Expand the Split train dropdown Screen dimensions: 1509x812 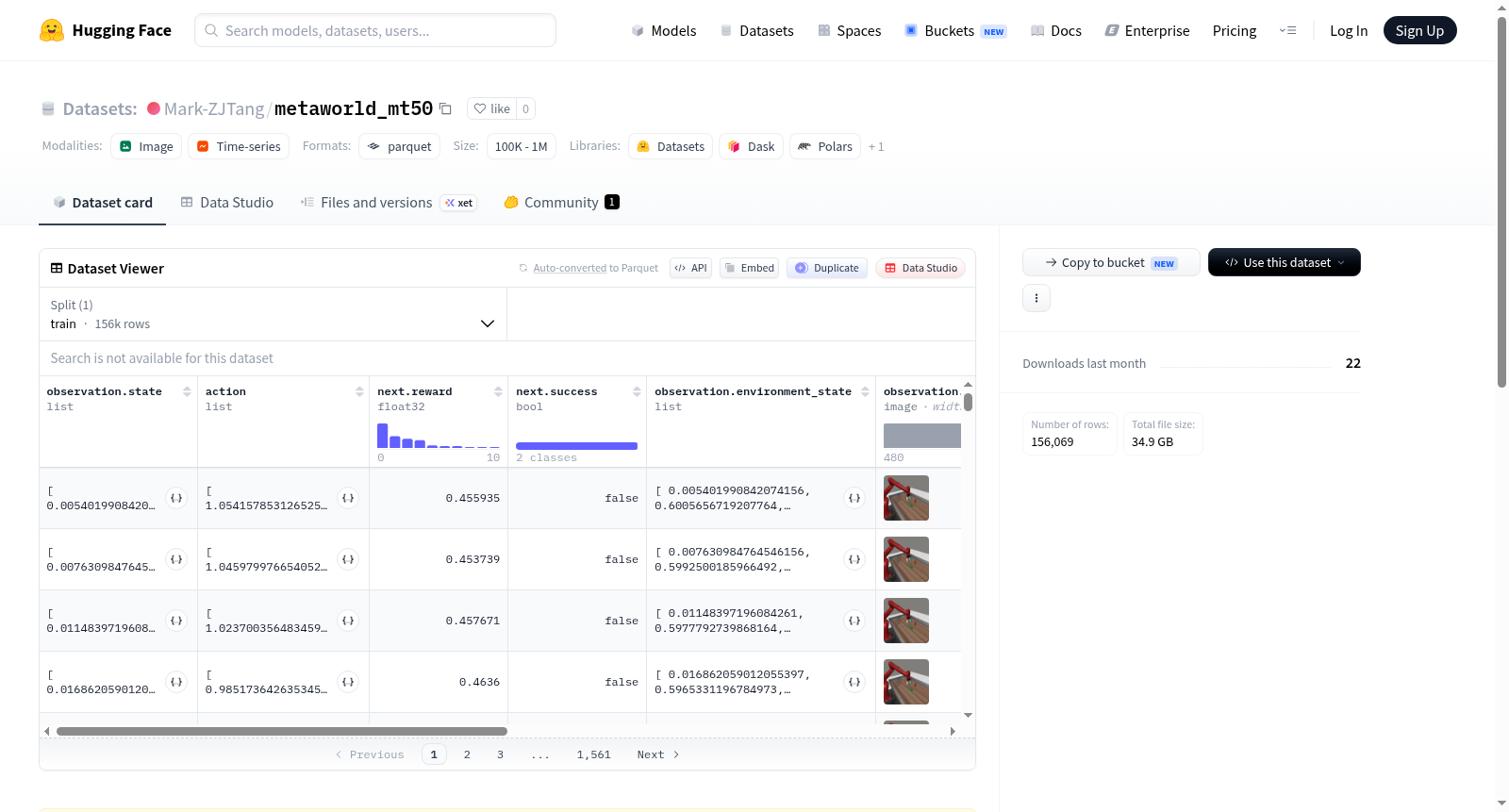click(x=274, y=314)
